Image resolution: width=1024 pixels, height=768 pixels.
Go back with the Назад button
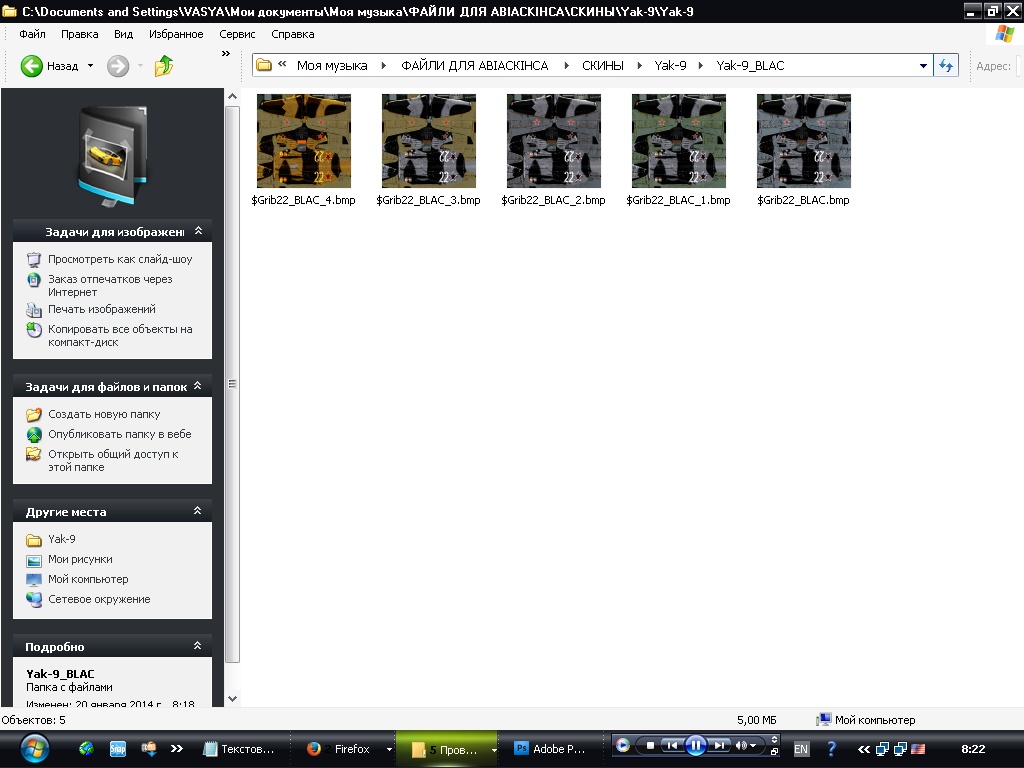[x=49, y=66]
